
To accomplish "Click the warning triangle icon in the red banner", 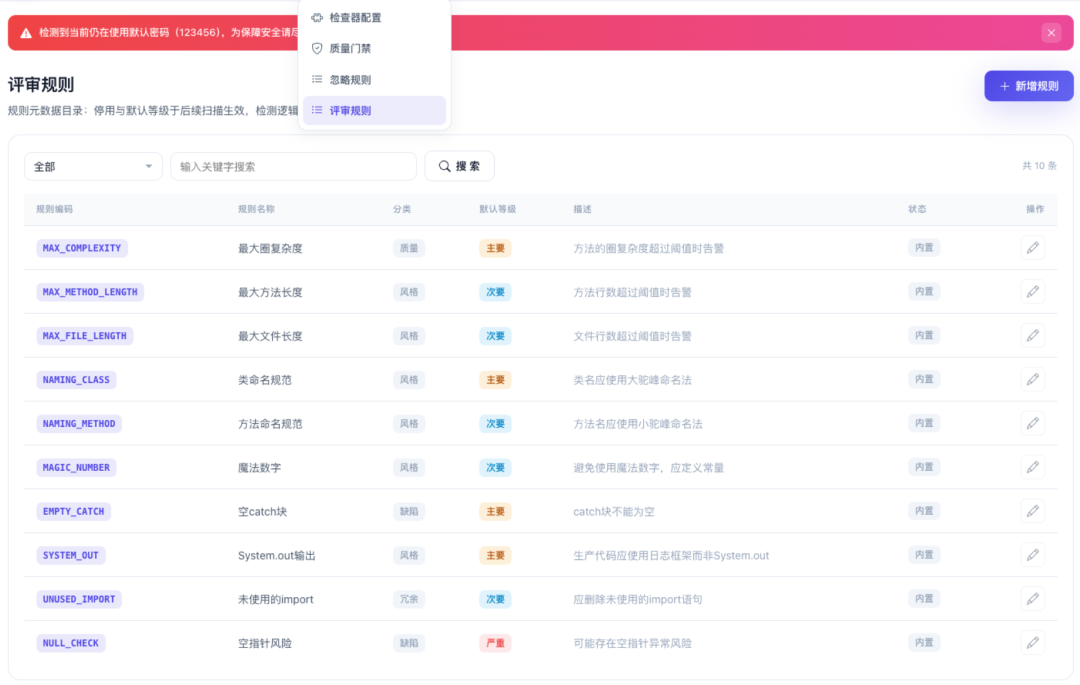I will click(26, 33).
